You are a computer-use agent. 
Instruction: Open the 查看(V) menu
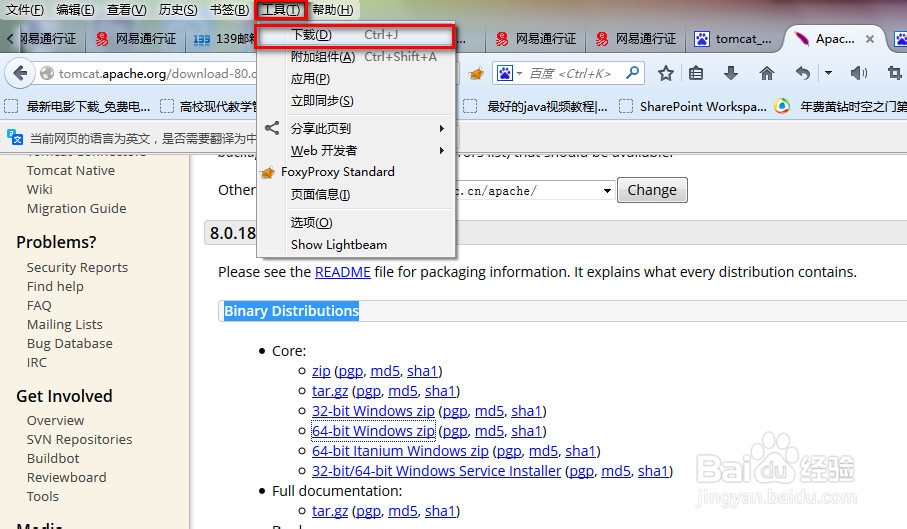coord(126,10)
